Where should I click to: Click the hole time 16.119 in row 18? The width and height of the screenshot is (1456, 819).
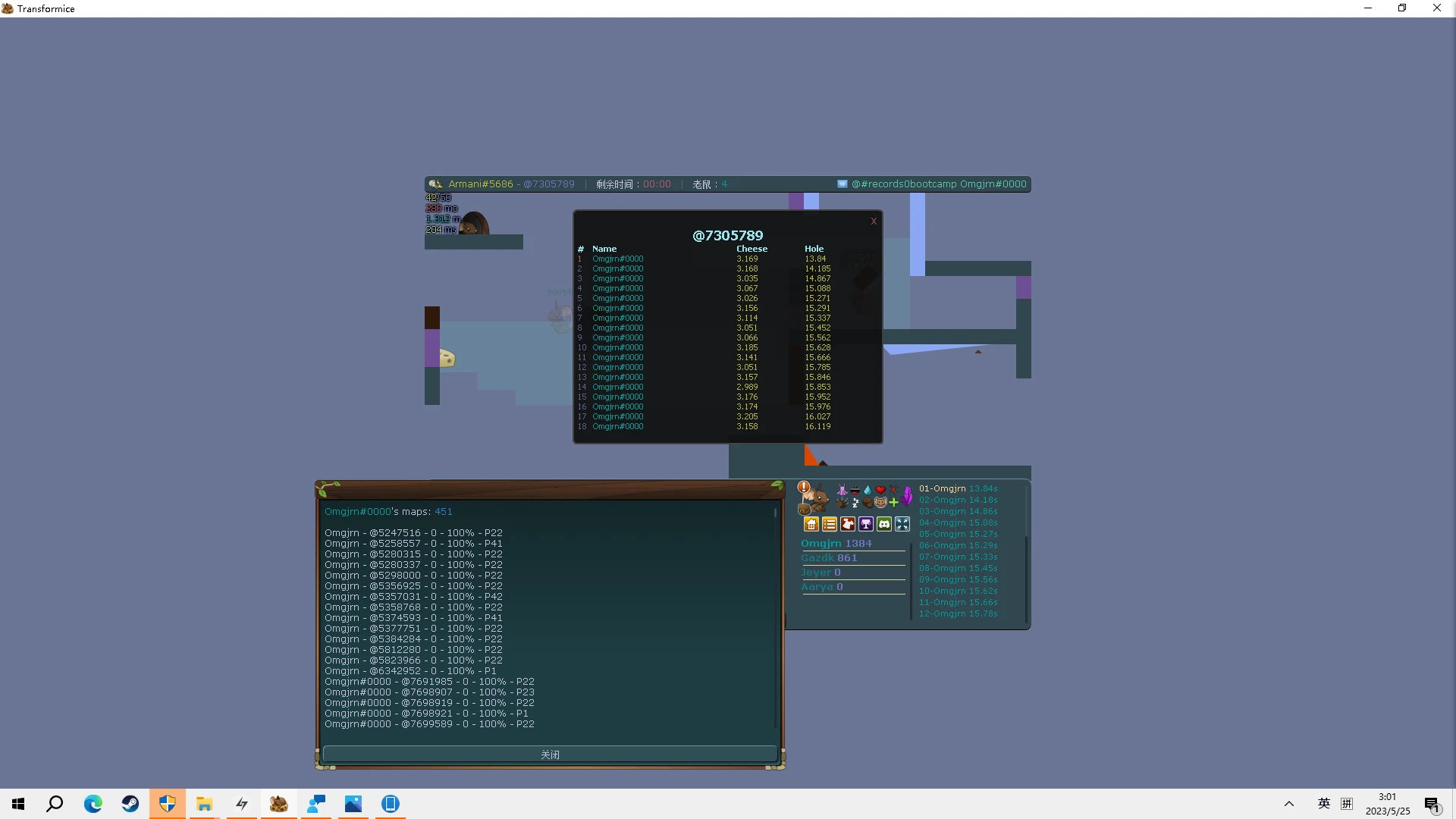tap(817, 427)
